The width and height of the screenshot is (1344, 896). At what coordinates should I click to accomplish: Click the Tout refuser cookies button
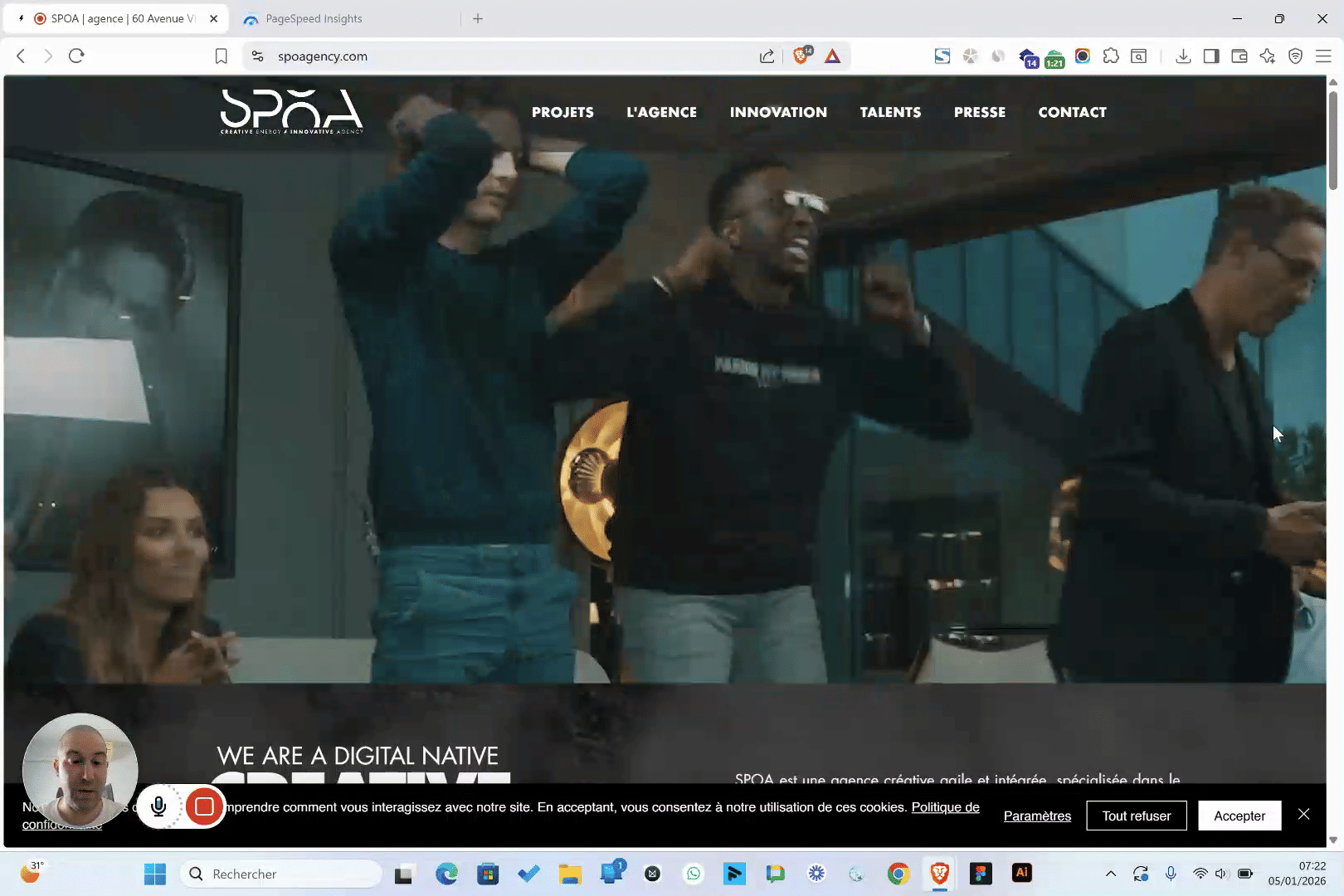coord(1136,816)
